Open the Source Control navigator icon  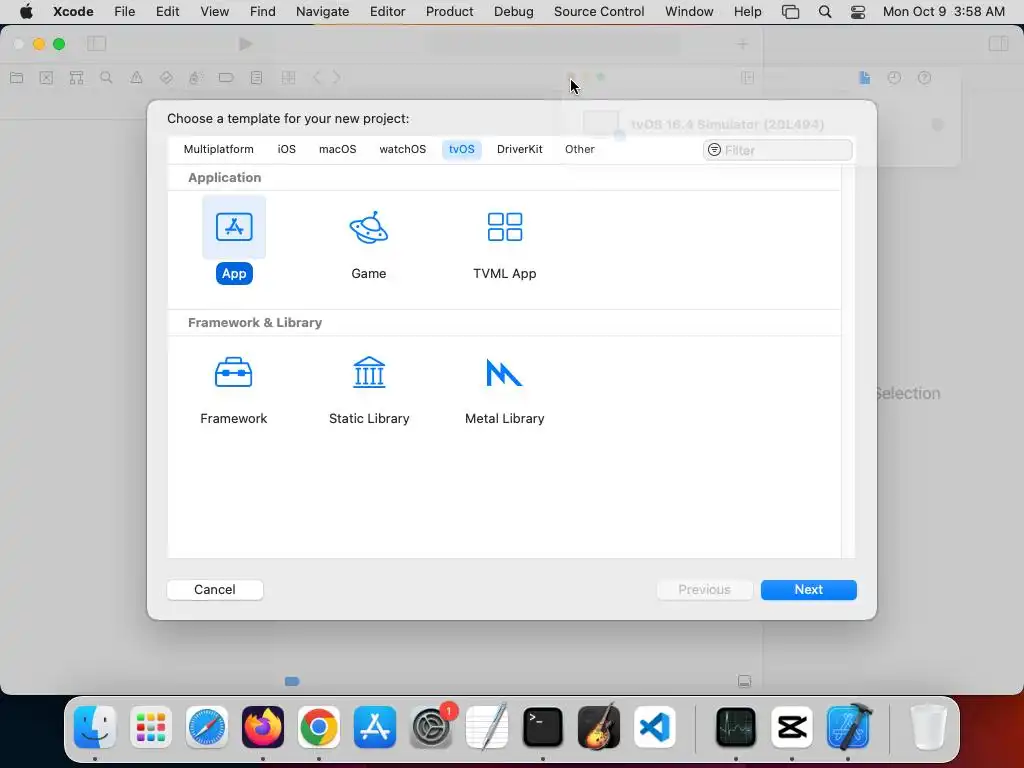[46, 78]
